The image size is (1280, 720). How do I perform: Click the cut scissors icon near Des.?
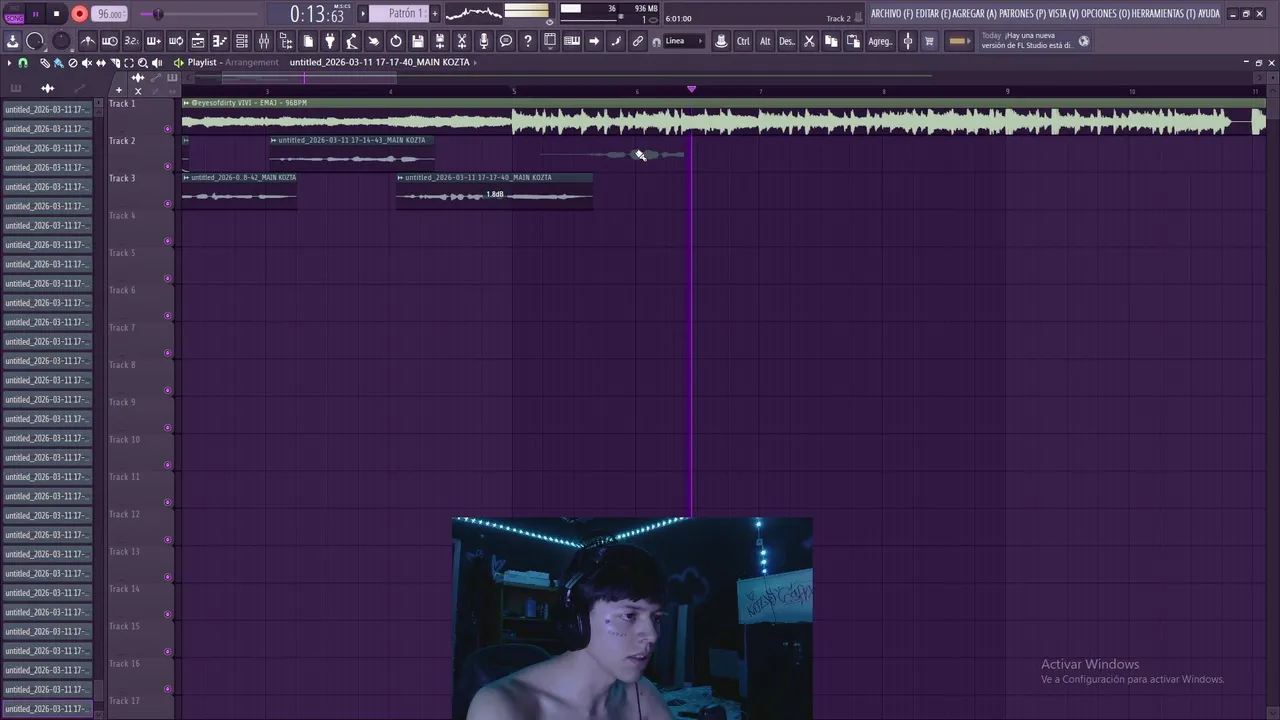click(x=809, y=41)
